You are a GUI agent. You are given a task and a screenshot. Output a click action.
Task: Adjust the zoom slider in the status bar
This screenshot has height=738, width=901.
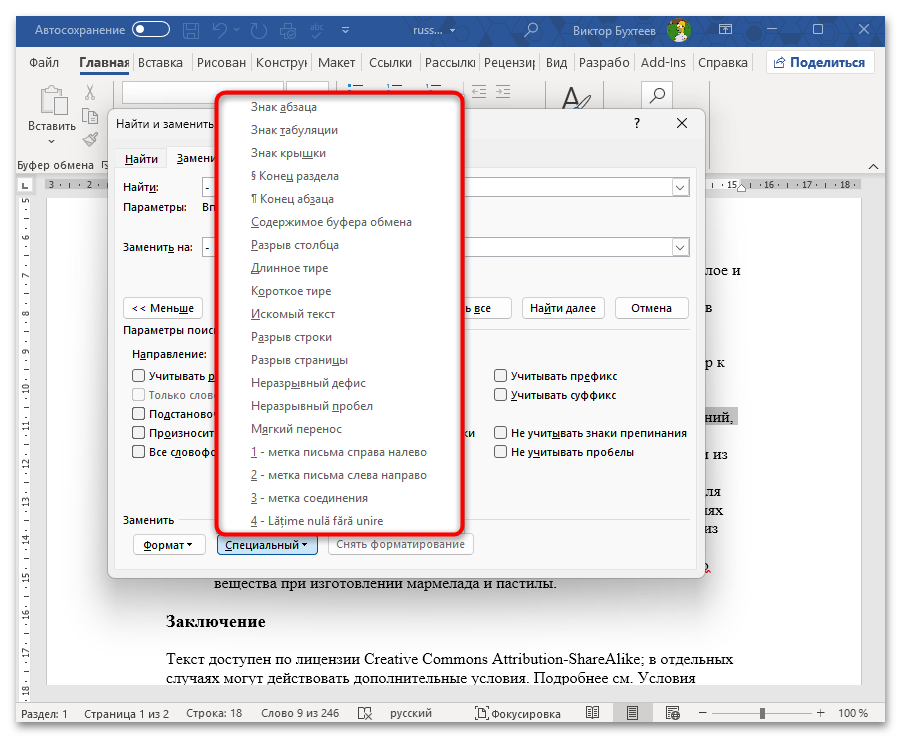(762, 713)
